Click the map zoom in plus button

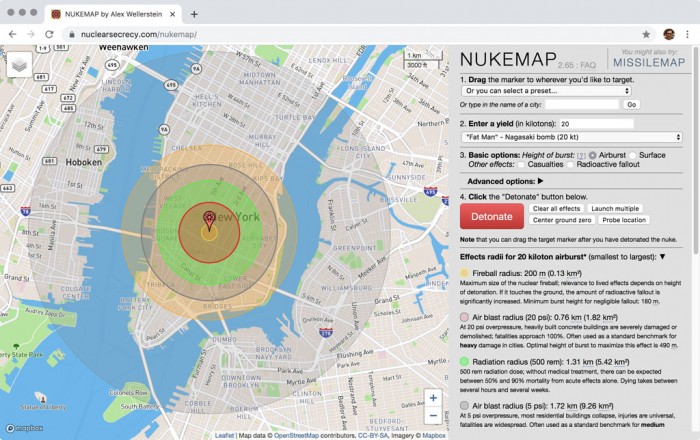point(432,397)
